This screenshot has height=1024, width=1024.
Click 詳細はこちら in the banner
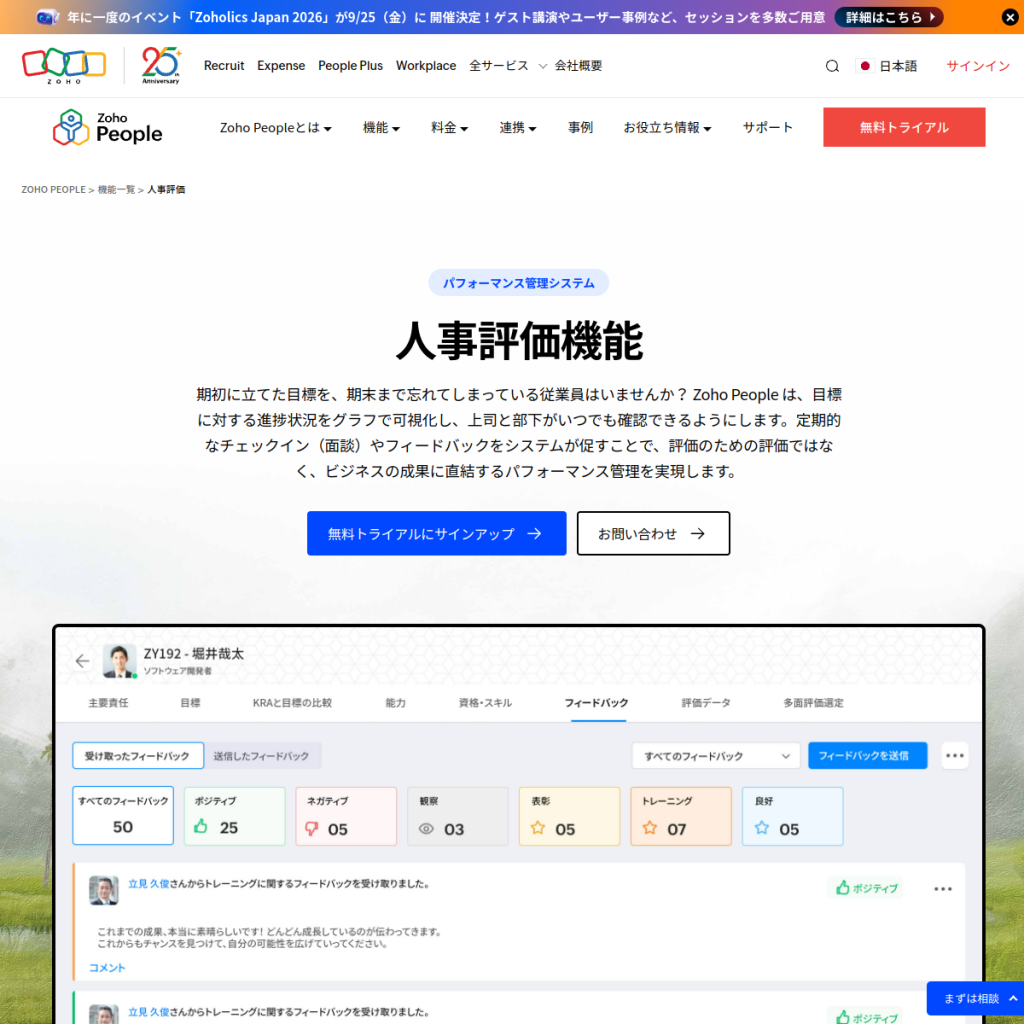[x=888, y=17]
